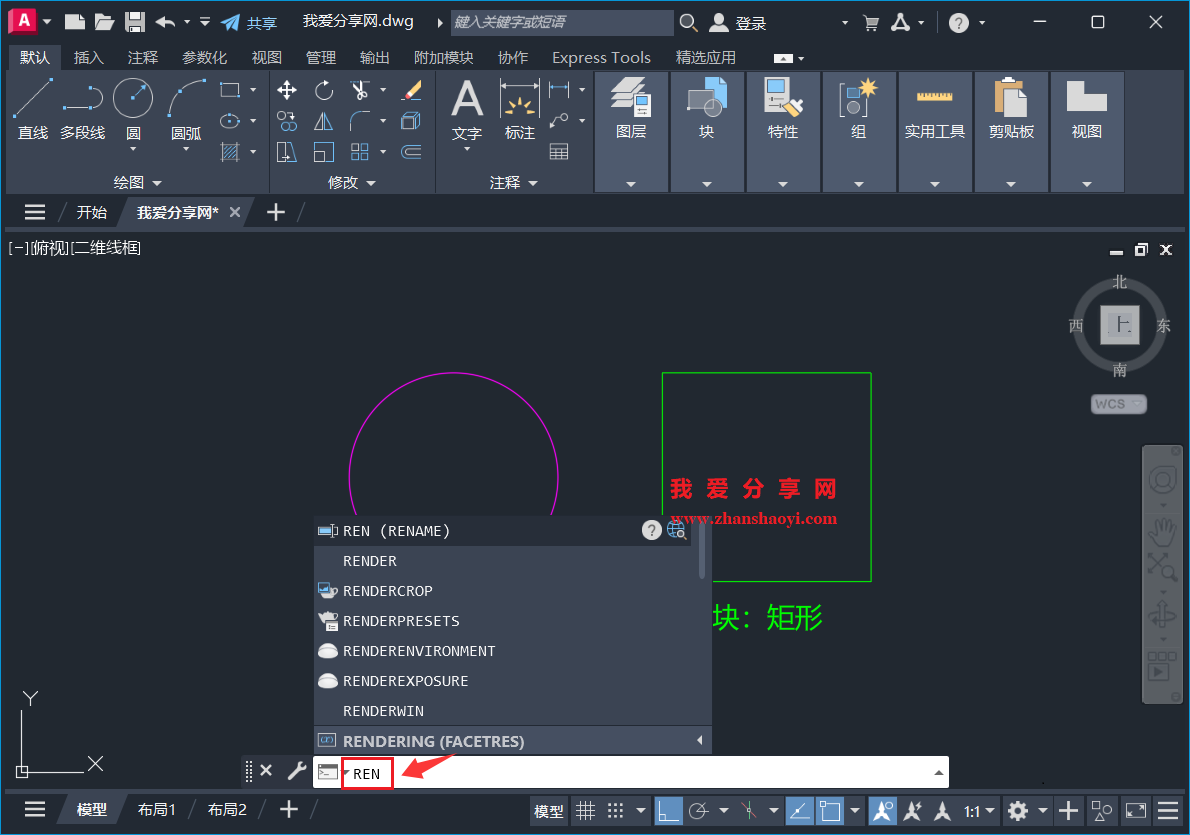
Task: Click the Table icon in annotation panel
Action: click(559, 152)
